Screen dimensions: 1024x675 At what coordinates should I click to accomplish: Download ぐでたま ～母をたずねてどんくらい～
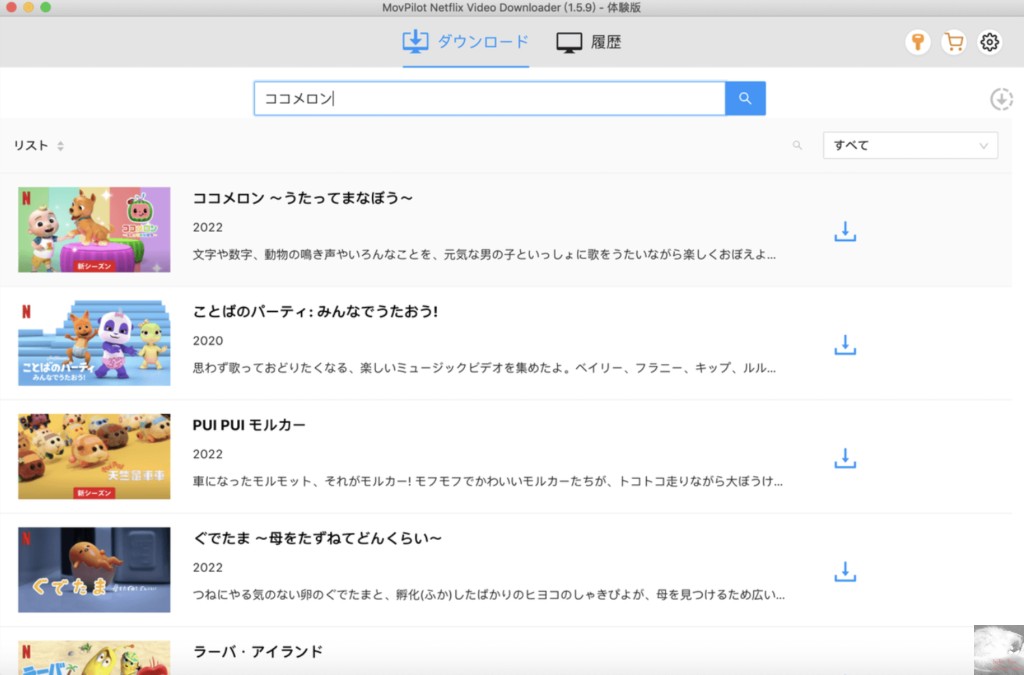(845, 571)
